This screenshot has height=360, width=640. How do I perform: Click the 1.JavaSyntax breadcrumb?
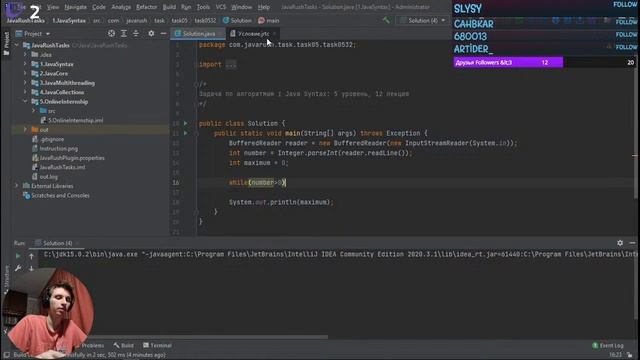click(x=69, y=20)
